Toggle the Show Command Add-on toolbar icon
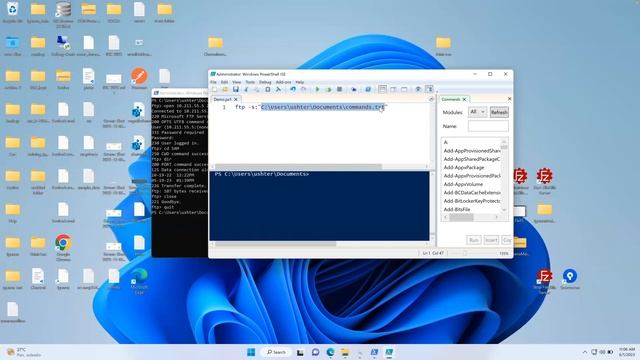The height and width of the screenshot is (360, 640). [429, 89]
